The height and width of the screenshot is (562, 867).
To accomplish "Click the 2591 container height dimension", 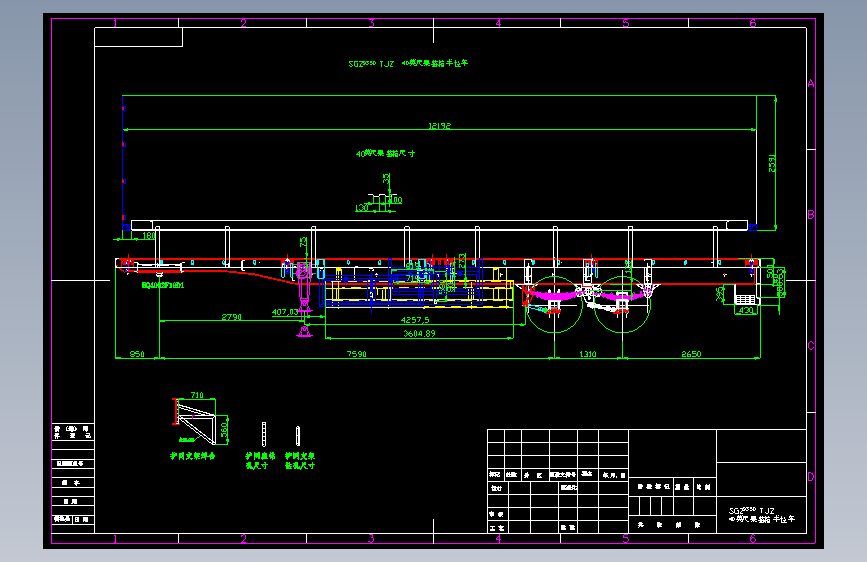I will tap(772, 164).
